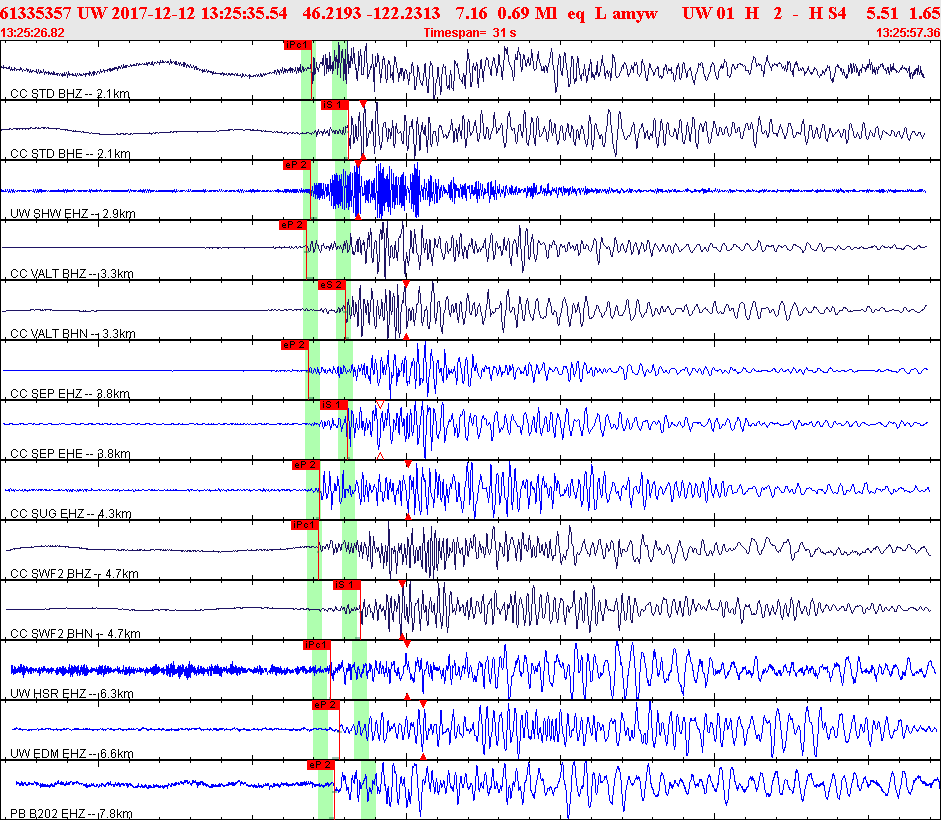Click the 'CC SUG EHZ -- 4.3km' label
This screenshot has width=941, height=820.
tap(71, 514)
